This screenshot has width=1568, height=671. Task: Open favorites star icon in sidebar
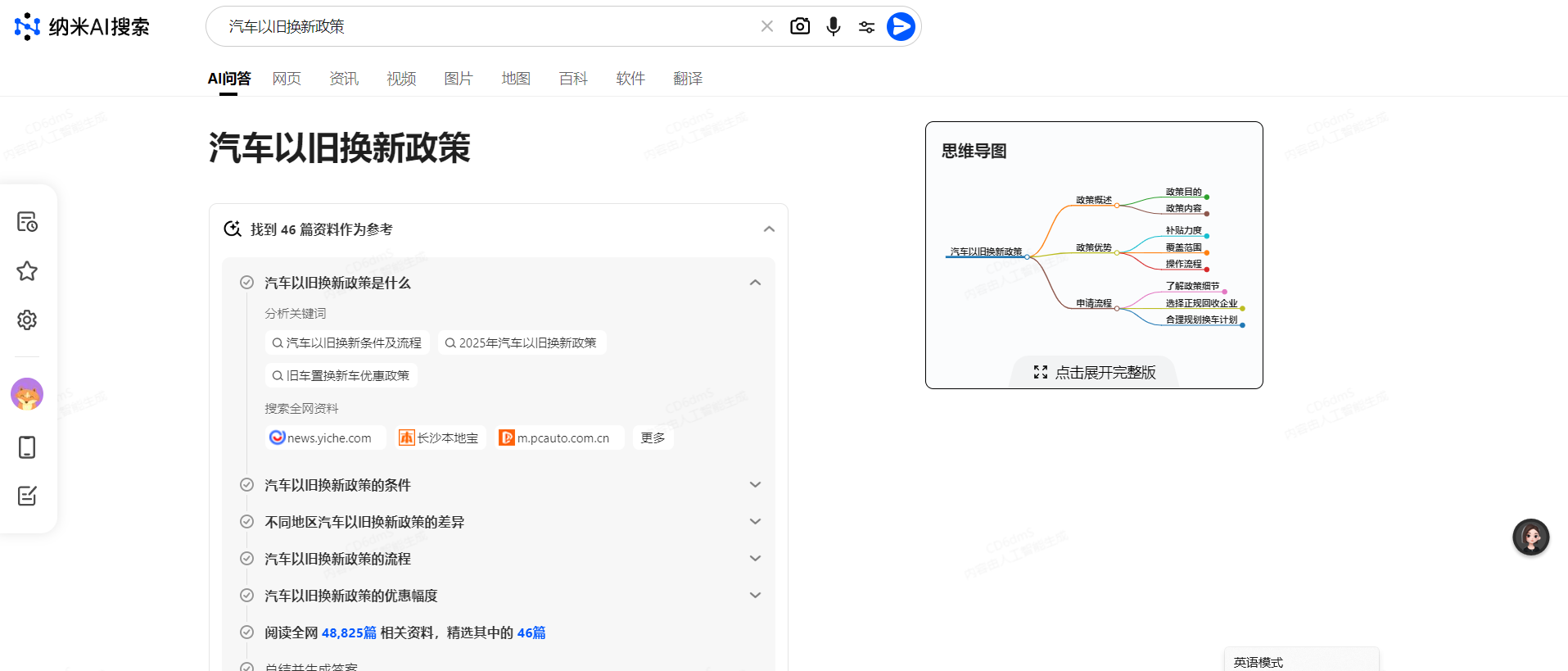coord(27,271)
